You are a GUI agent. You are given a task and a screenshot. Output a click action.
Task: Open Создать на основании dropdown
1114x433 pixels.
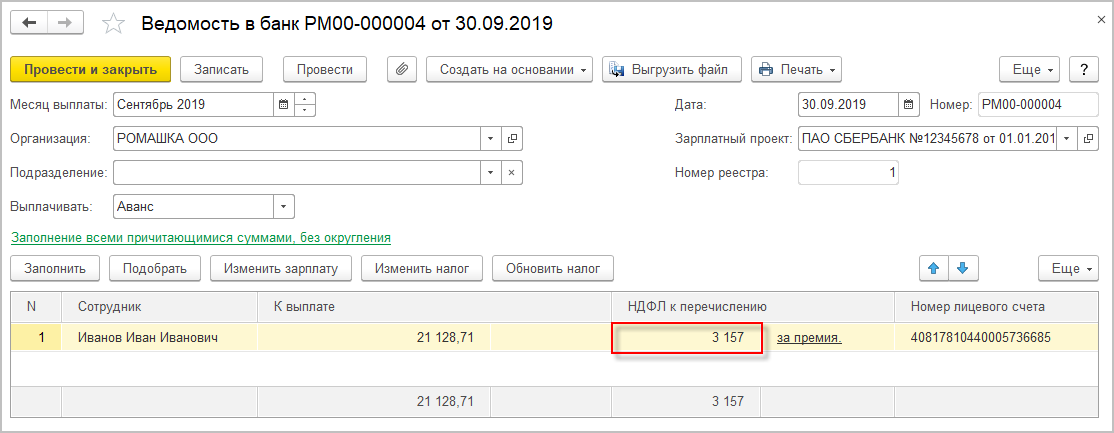[510, 69]
